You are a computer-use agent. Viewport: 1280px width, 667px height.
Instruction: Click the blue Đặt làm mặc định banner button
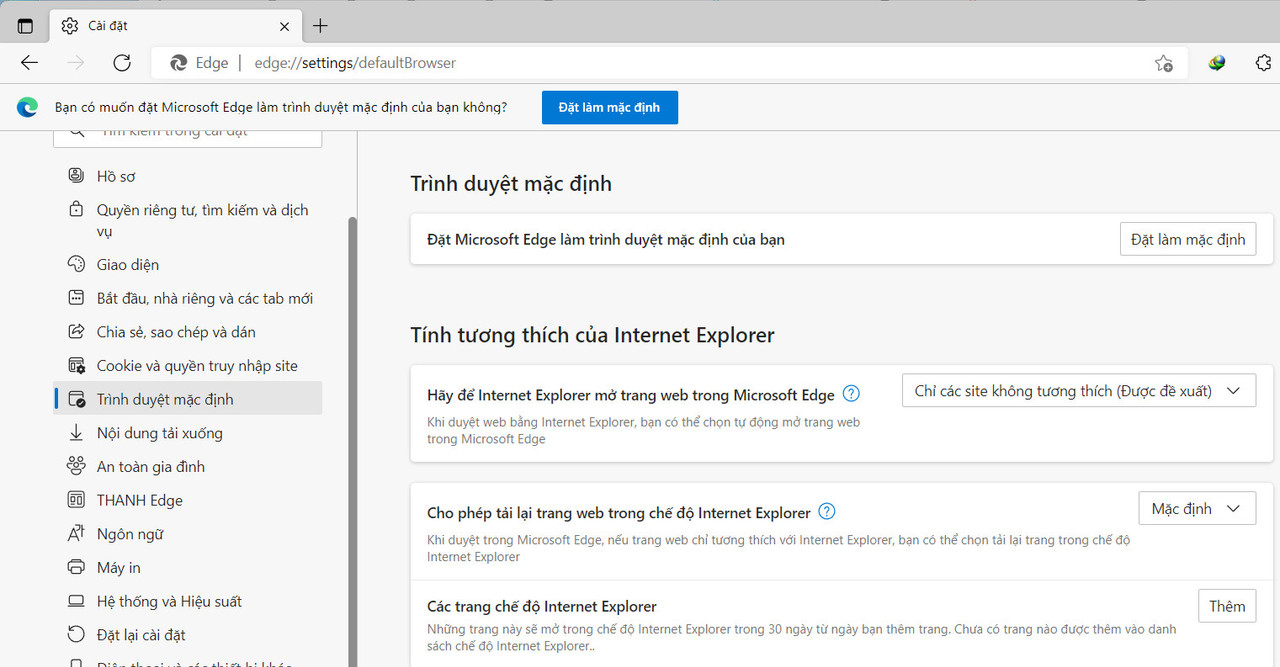click(609, 107)
